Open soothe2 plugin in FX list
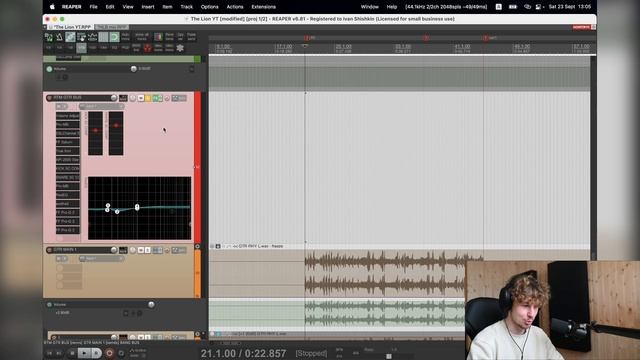The height and width of the screenshot is (360, 640). tap(68, 204)
